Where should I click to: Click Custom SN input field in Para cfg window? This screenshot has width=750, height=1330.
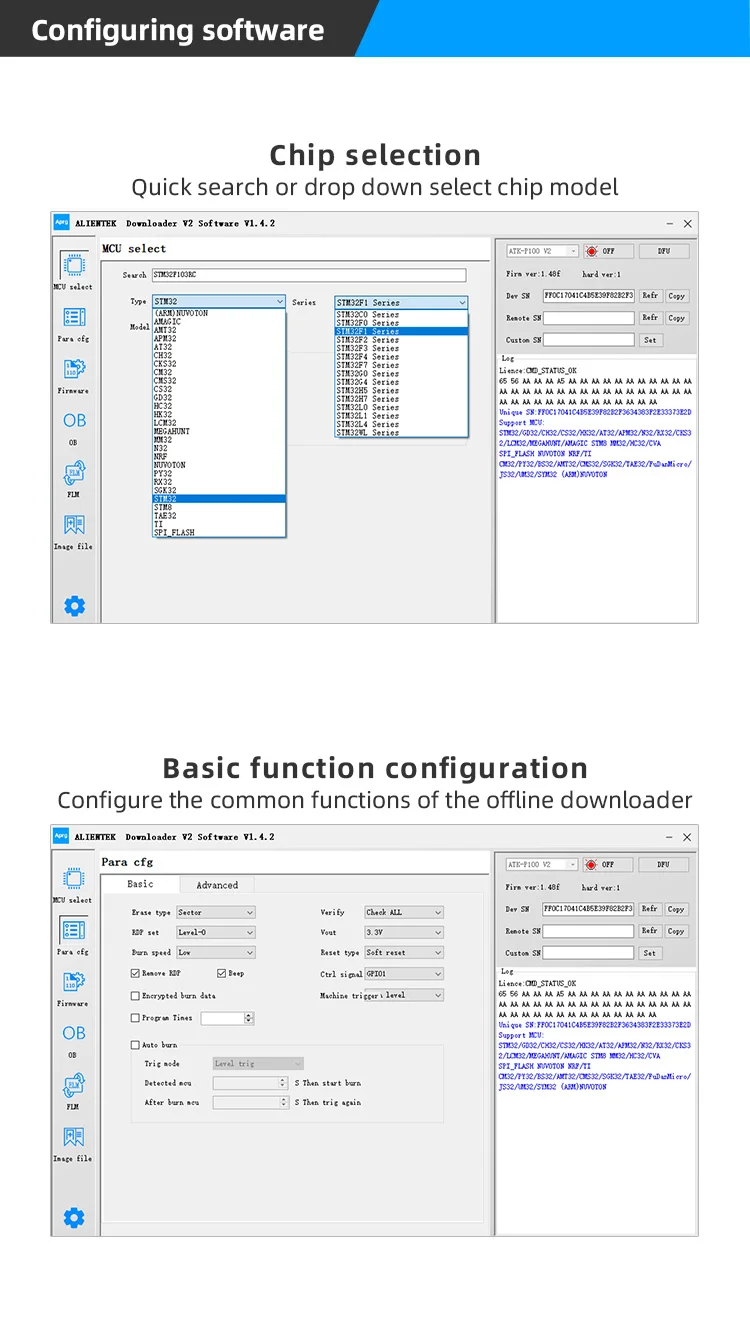tap(588, 953)
